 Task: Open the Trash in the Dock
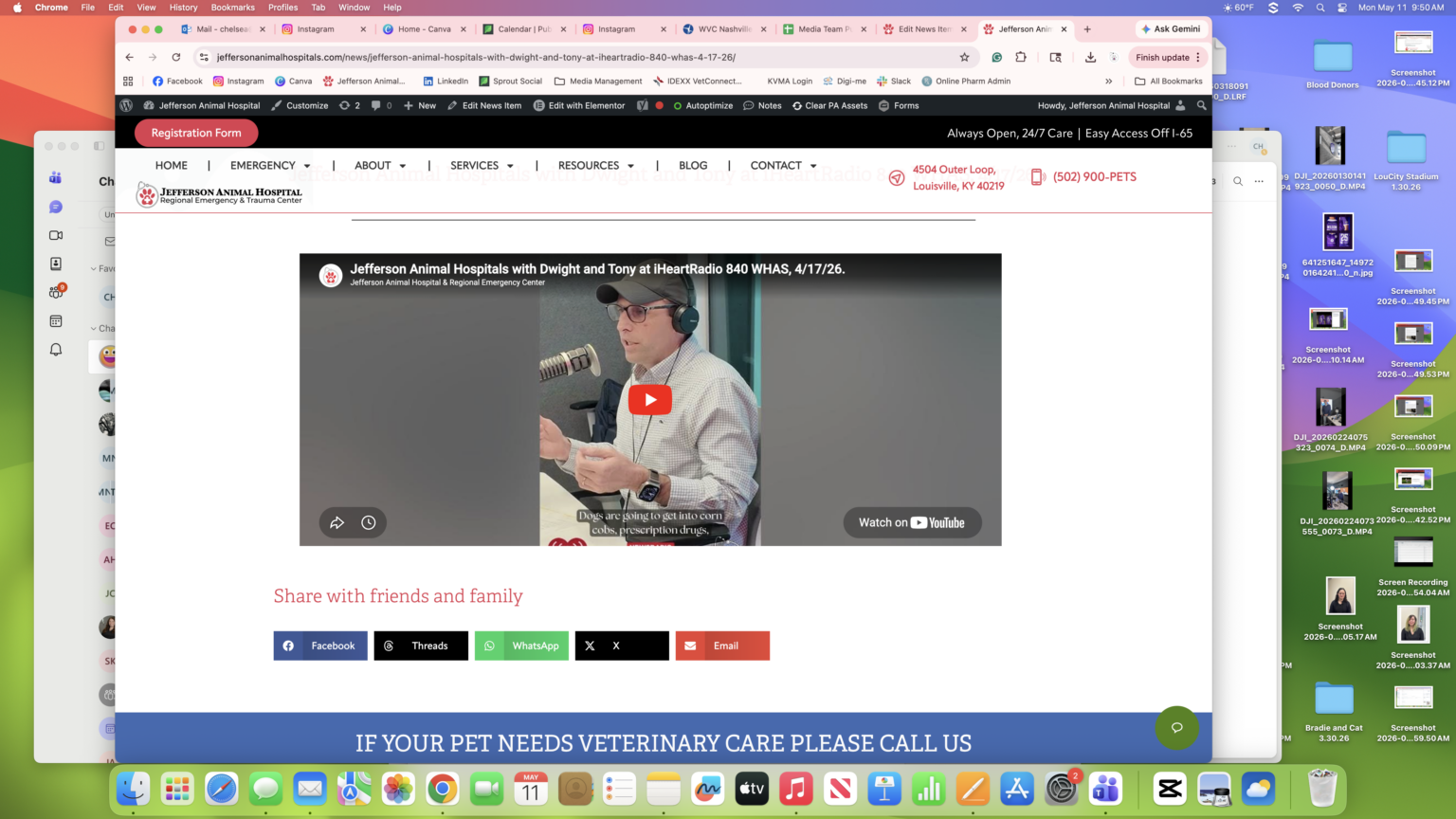tap(1321, 789)
